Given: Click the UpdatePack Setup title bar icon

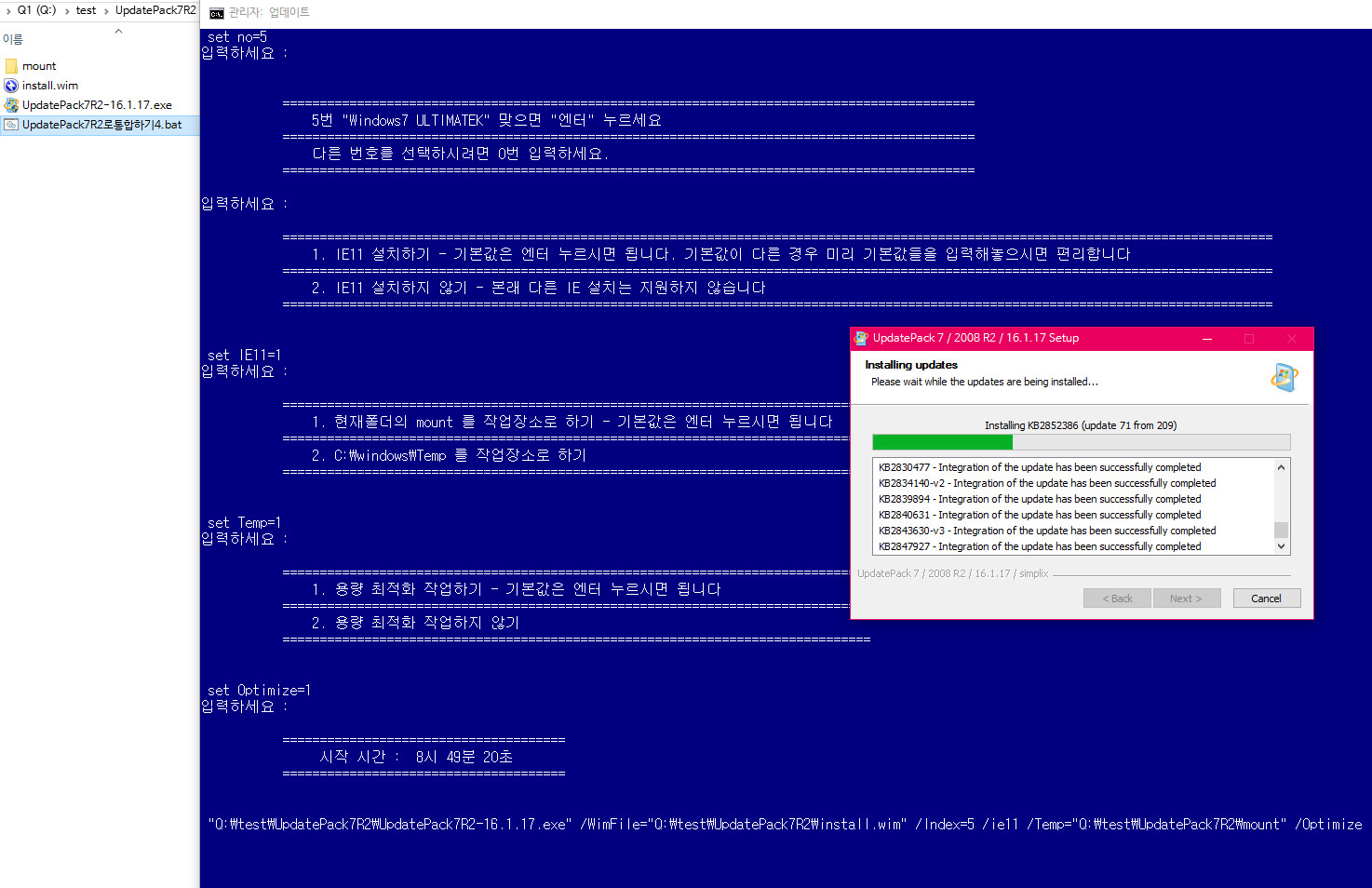Looking at the screenshot, I should pyautogui.click(x=861, y=338).
